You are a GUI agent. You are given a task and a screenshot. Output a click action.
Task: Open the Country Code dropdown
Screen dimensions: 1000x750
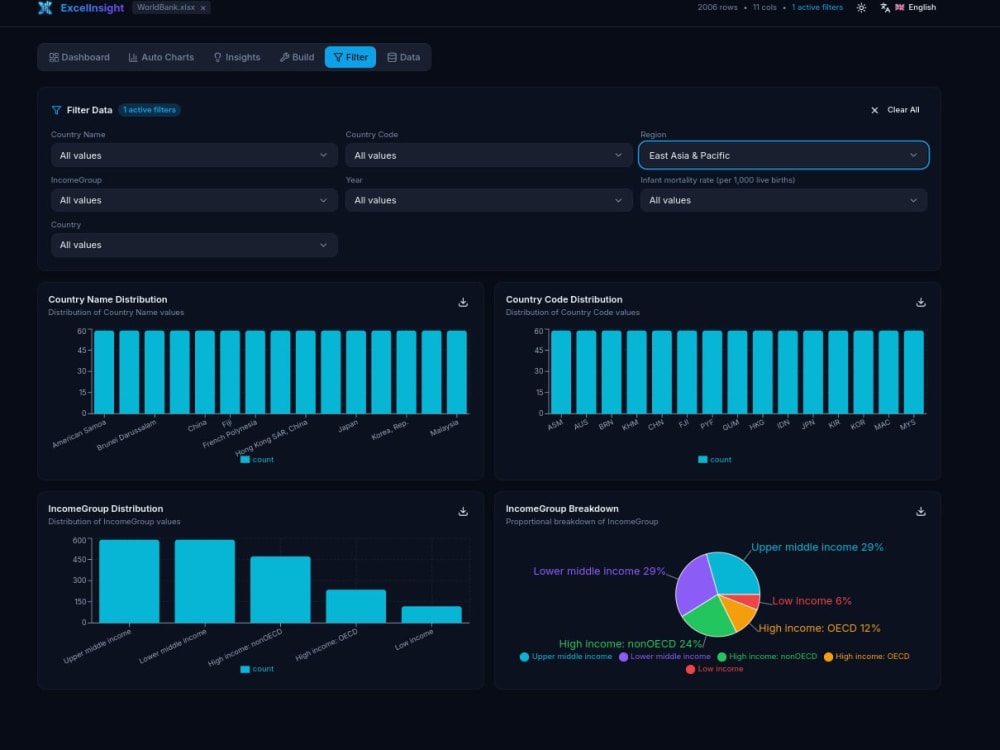pos(489,155)
